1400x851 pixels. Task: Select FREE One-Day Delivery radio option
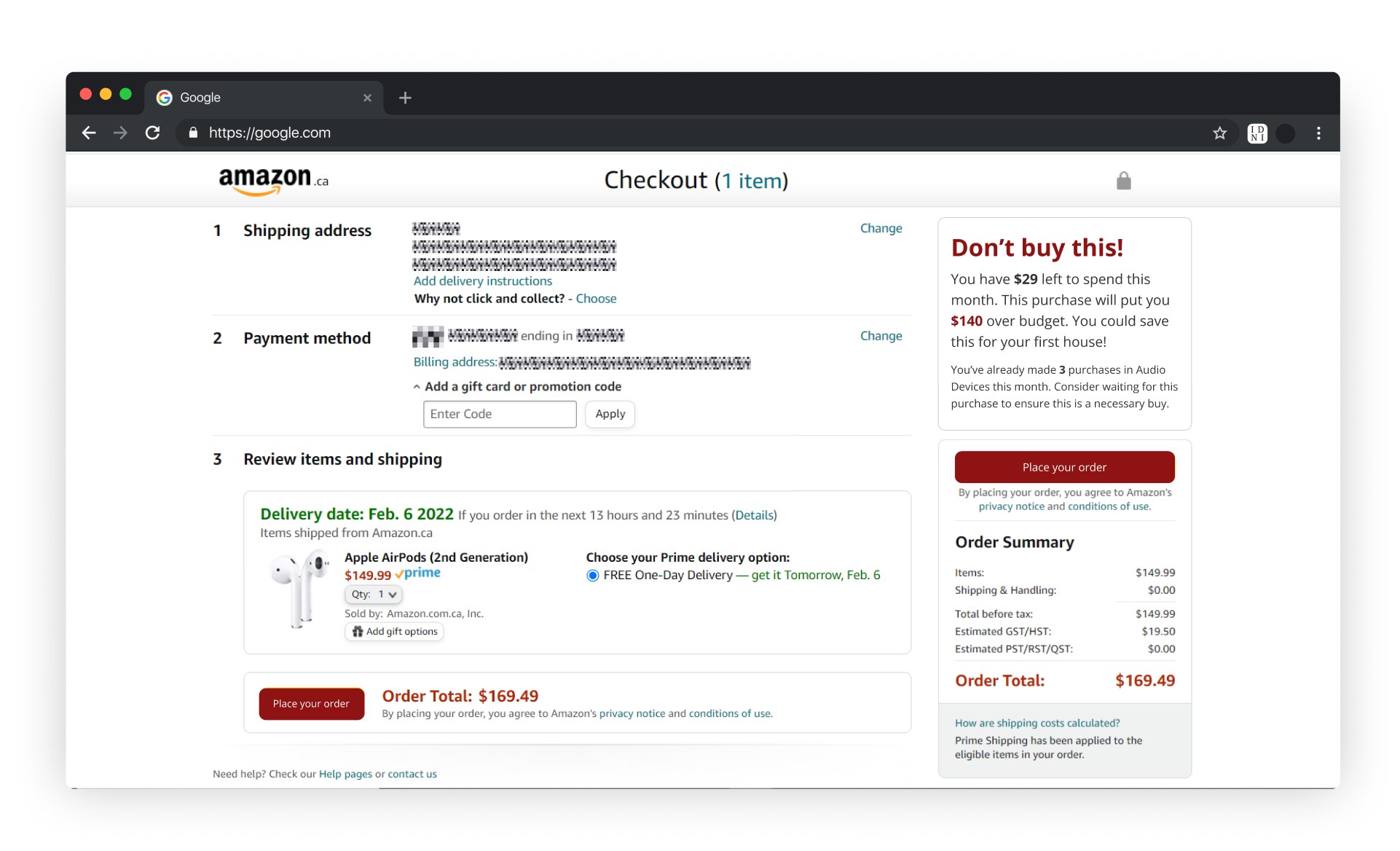coord(593,576)
